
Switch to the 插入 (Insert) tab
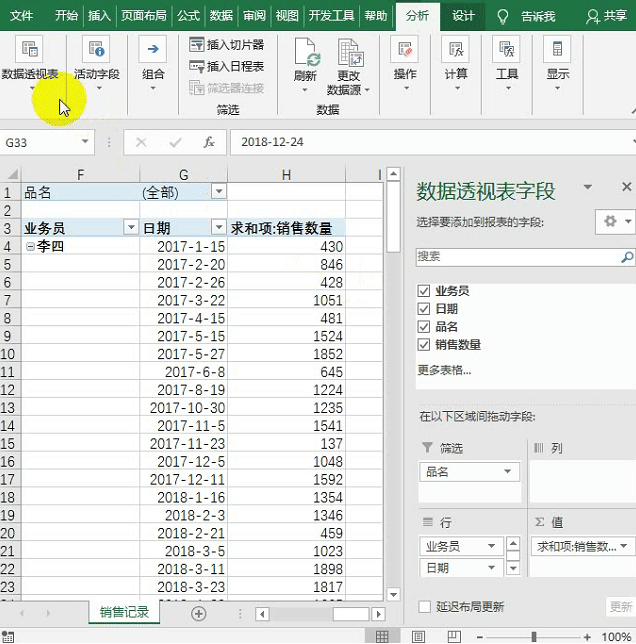coord(99,16)
